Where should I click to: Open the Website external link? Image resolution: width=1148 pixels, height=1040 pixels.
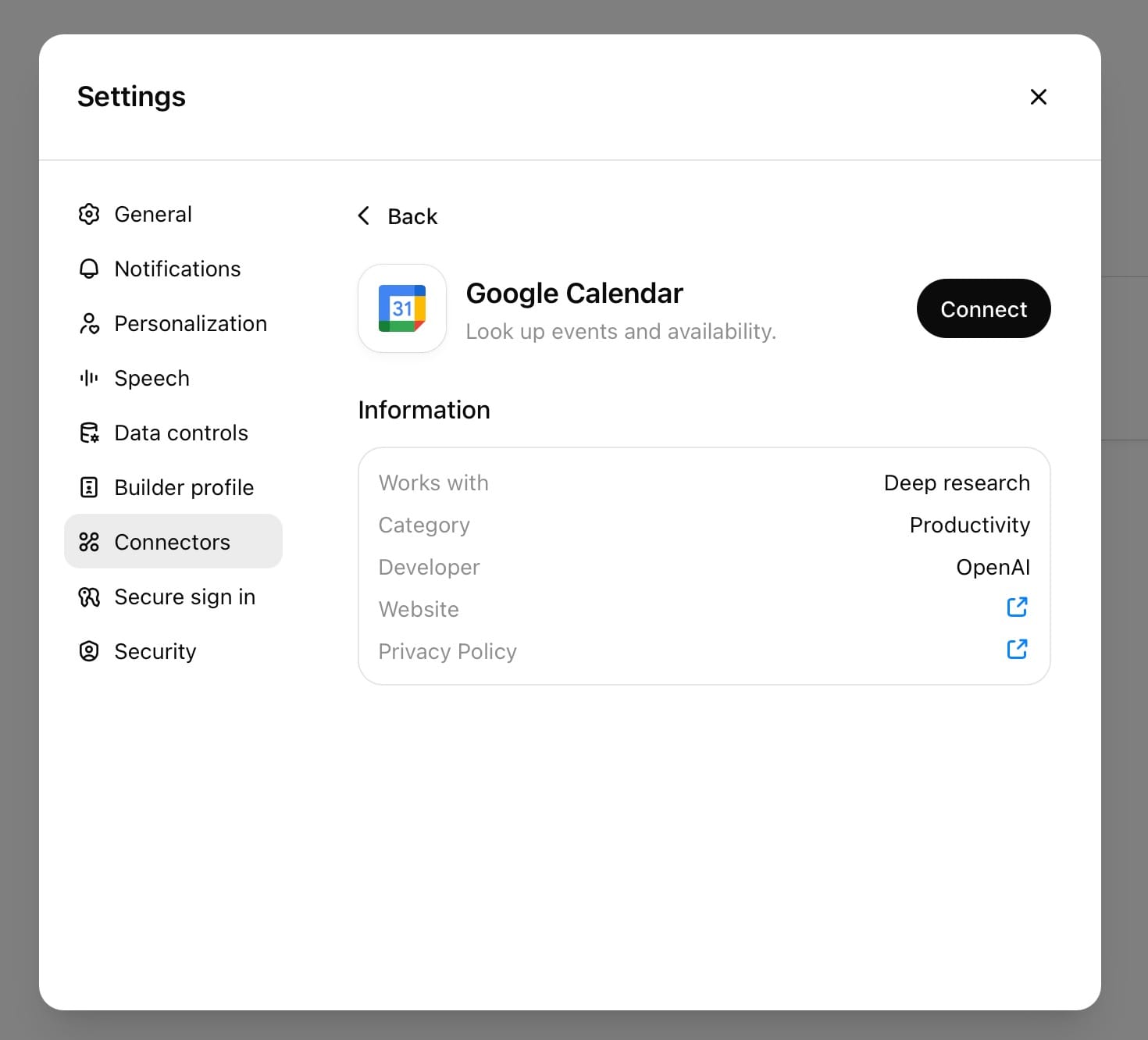click(1017, 607)
